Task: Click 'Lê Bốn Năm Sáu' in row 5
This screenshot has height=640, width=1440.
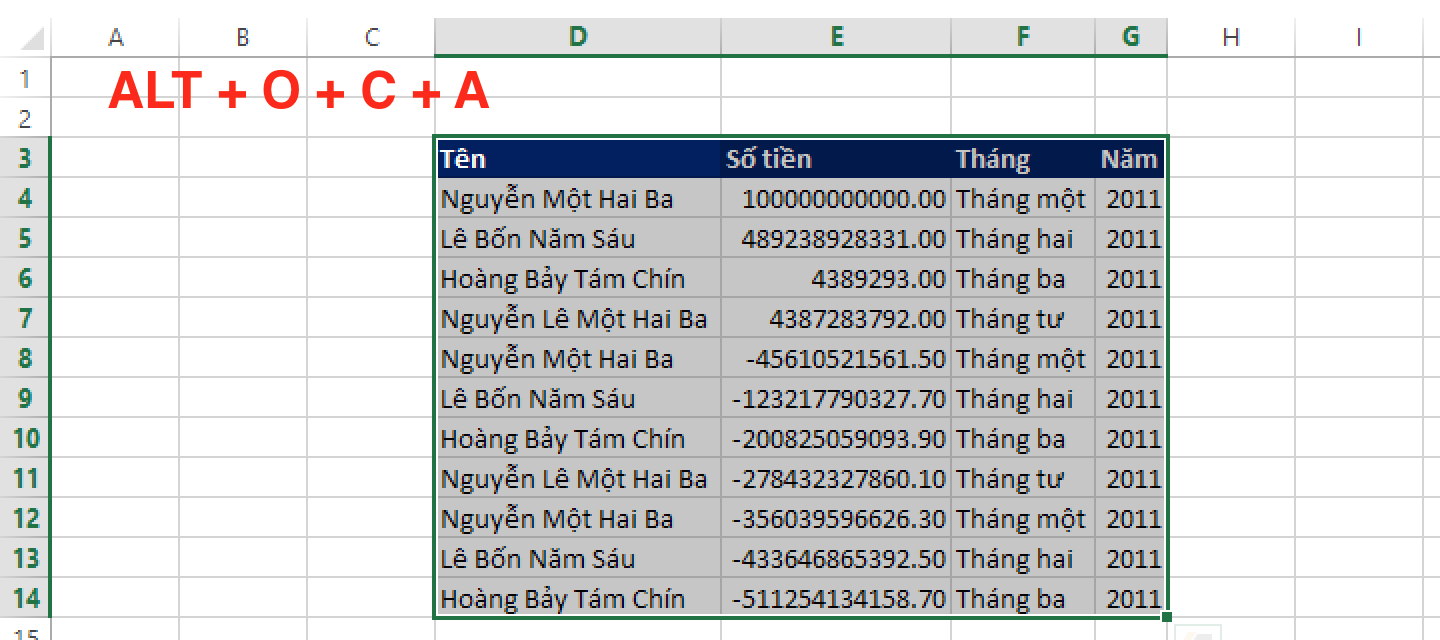Action: point(538,239)
